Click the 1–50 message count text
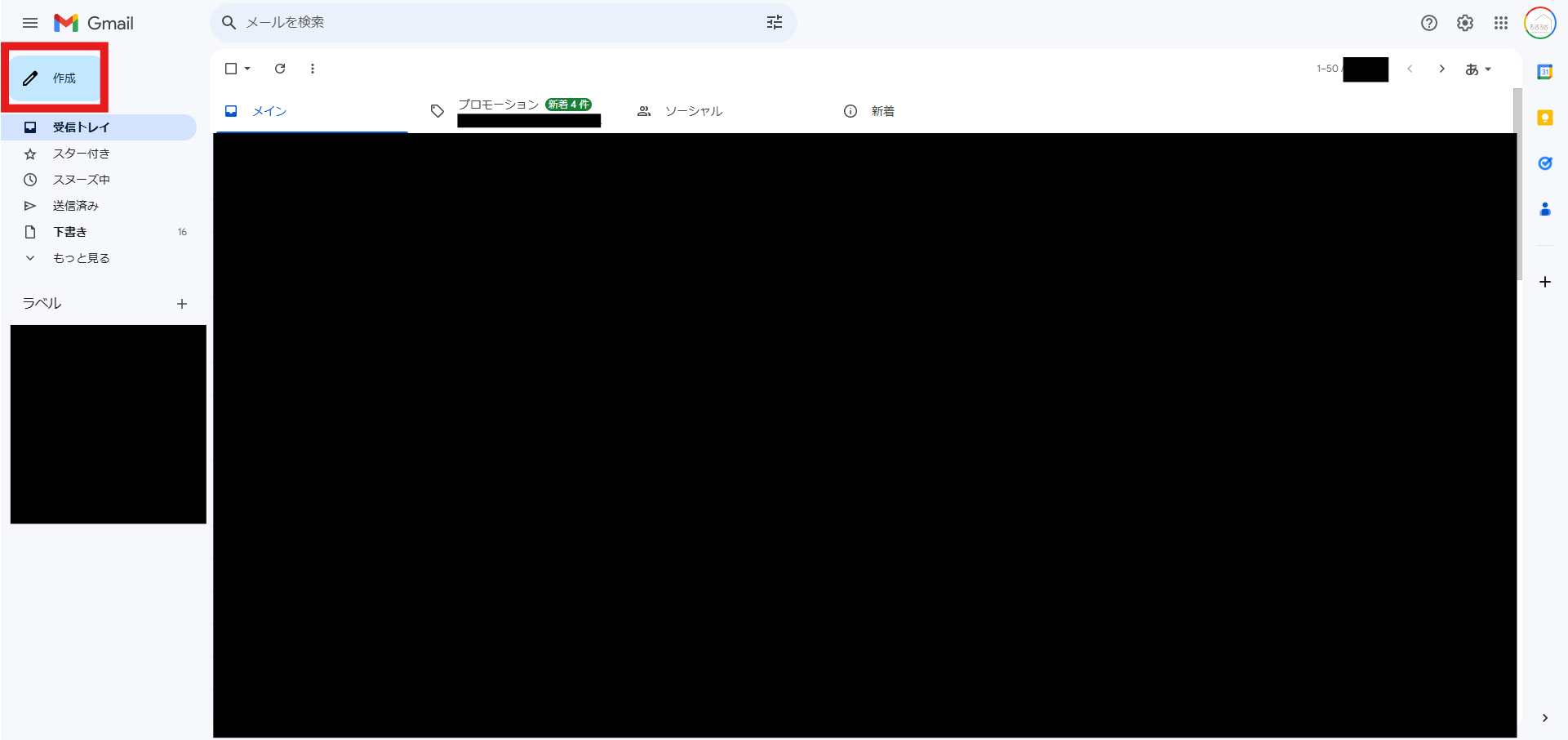The image size is (1568, 740). click(x=1327, y=69)
